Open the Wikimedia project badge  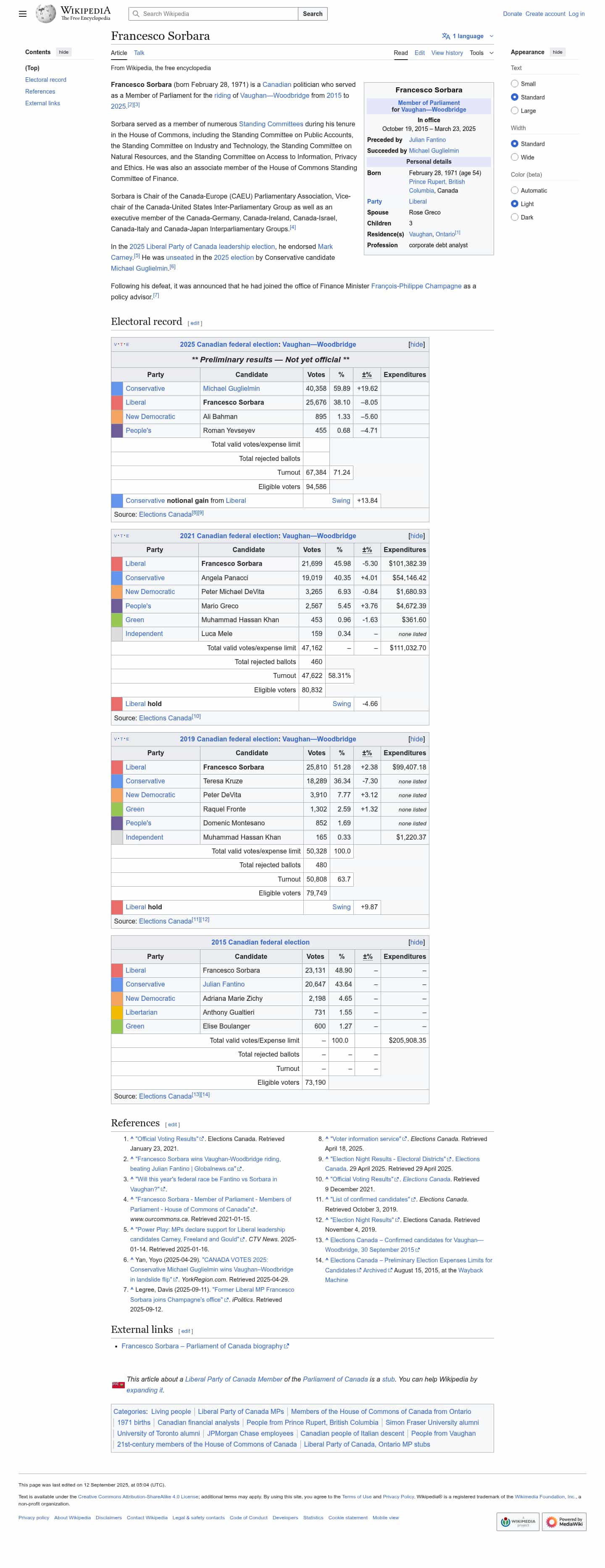[518, 1522]
